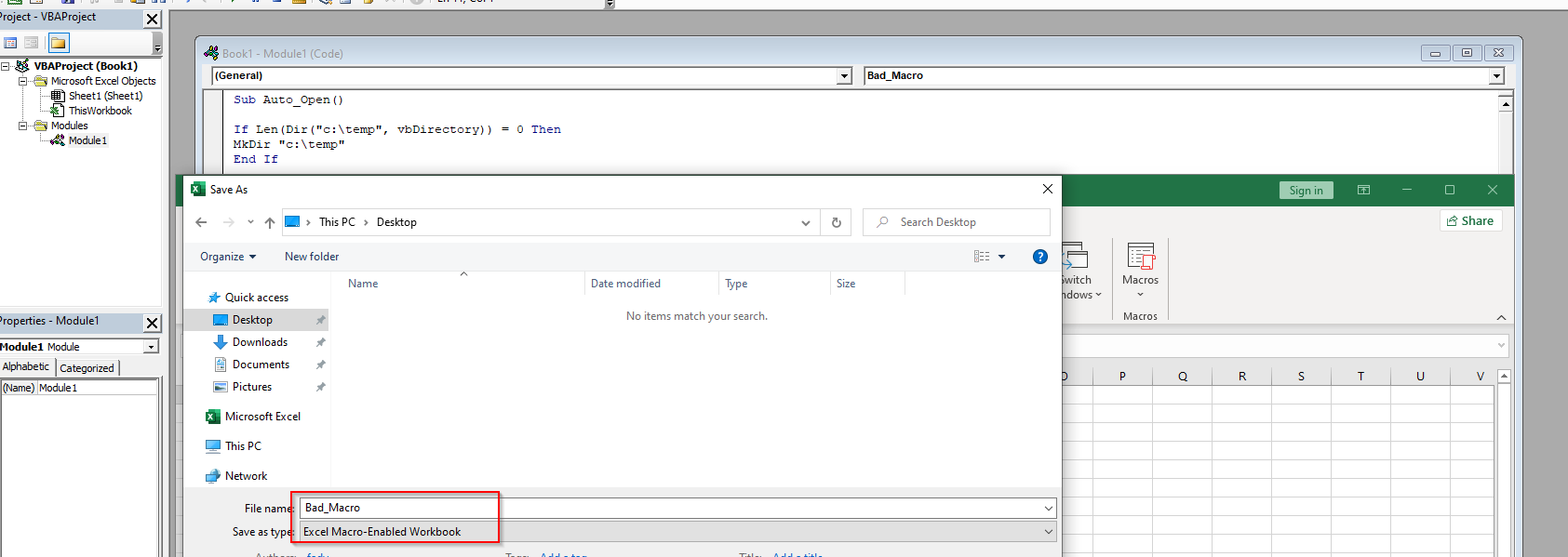The height and width of the screenshot is (557, 1568).
Task: Select Module1 in the project tree
Action: coord(87,140)
